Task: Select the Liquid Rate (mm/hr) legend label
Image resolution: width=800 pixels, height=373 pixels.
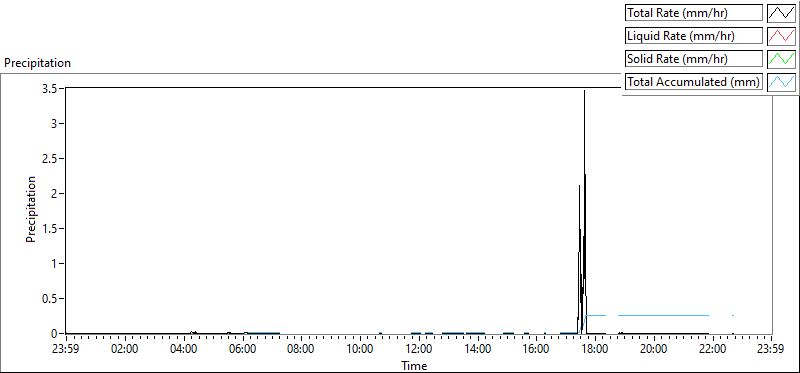Action: pyautogui.click(x=694, y=36)
